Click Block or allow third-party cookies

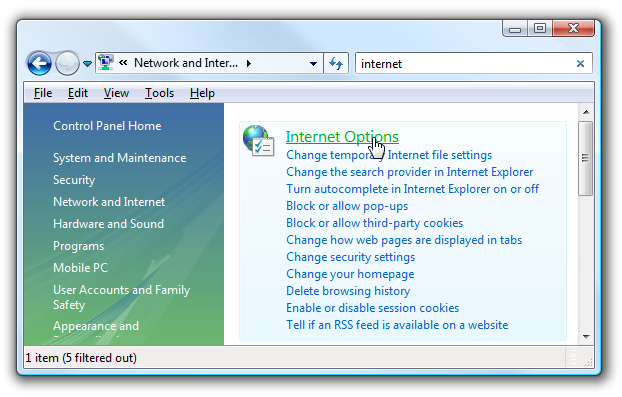coord(374,223)
